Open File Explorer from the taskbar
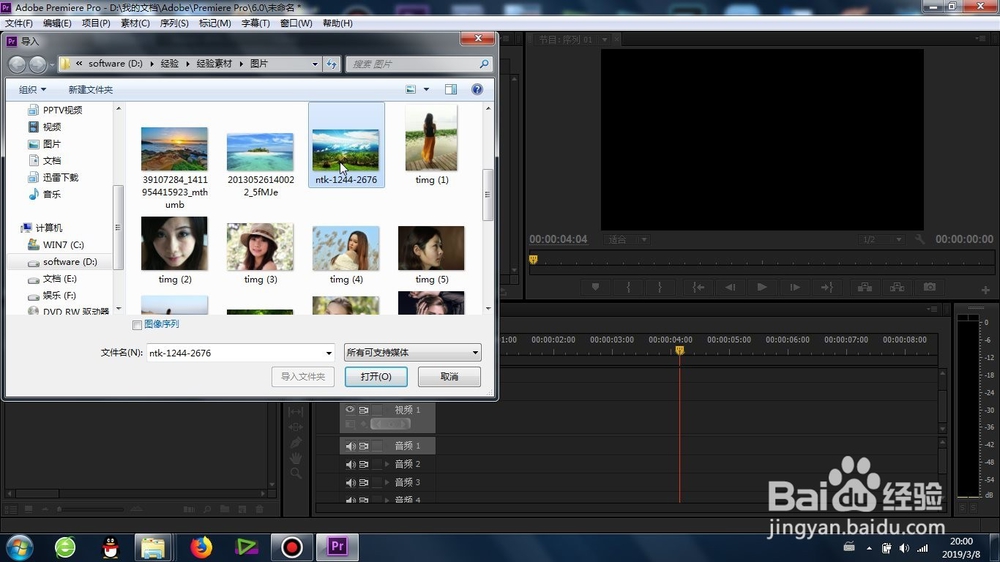Screen dimensions: 1000x562 [153, 547]
